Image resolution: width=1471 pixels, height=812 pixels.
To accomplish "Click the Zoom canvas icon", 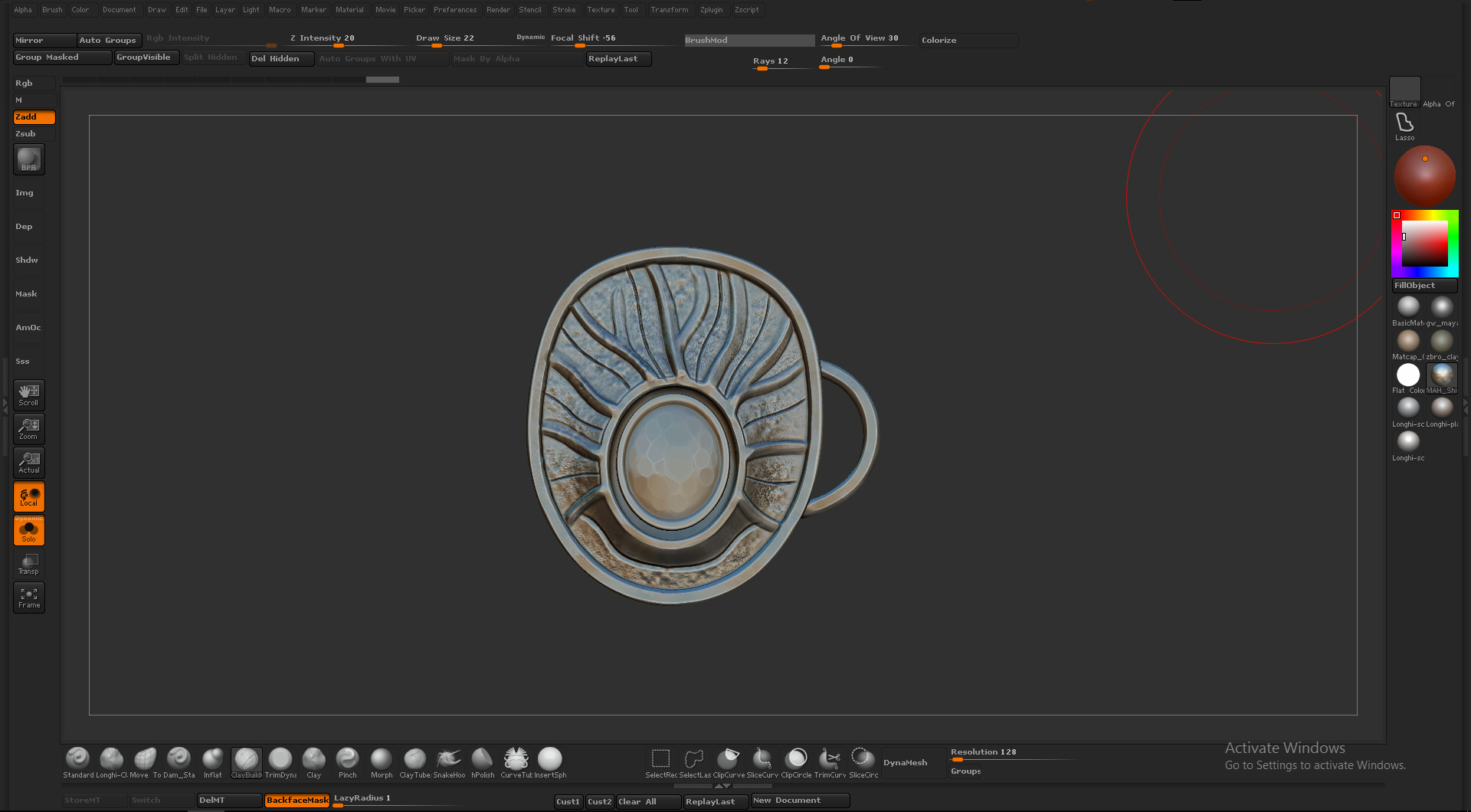I will coord(29,429).
